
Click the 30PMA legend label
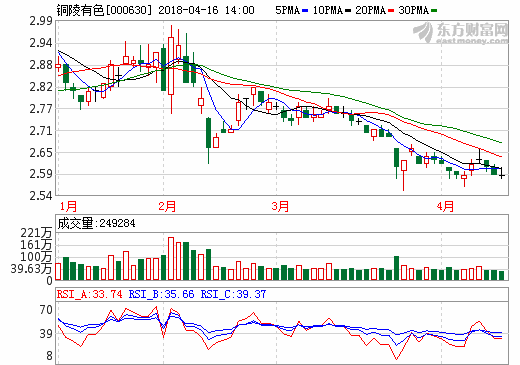[x=414, y=10]
